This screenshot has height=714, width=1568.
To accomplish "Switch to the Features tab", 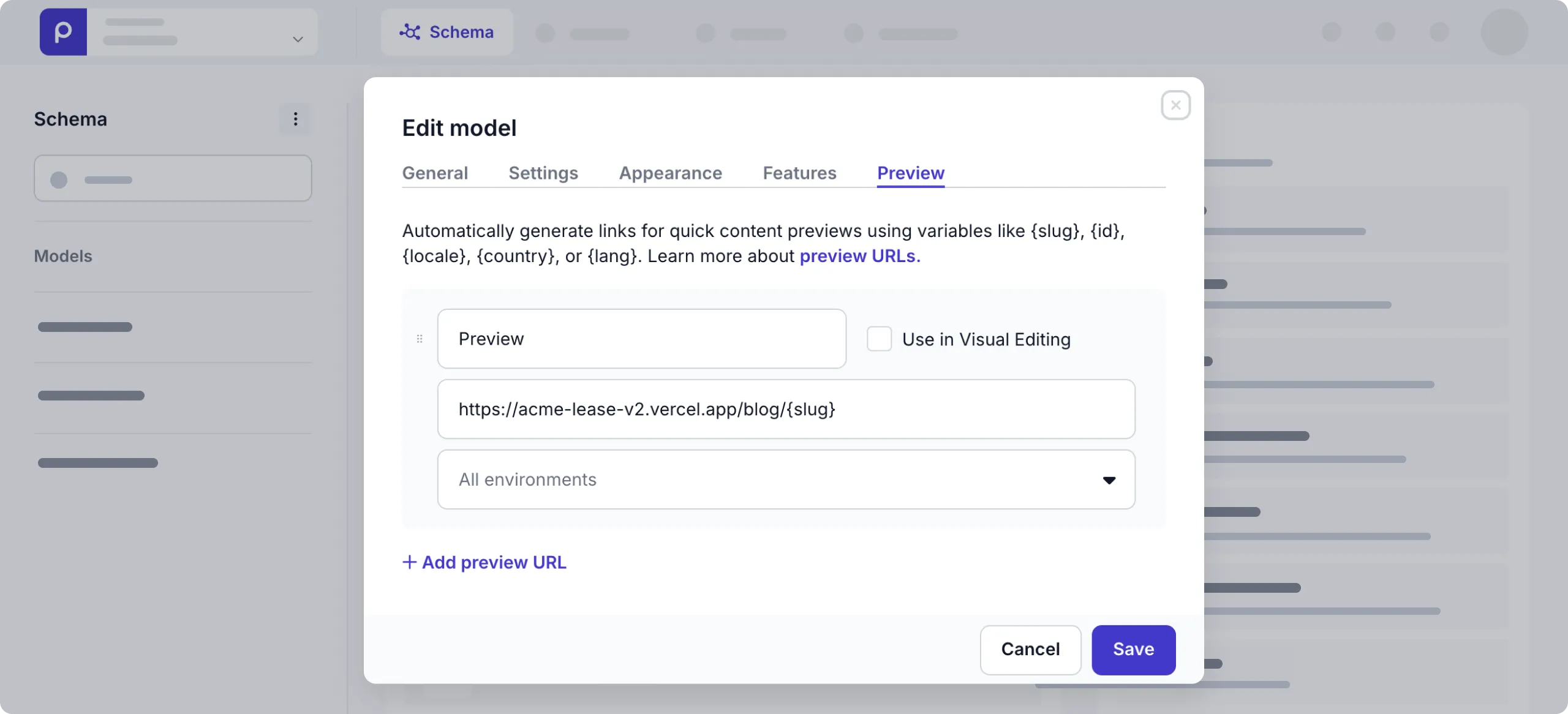I will coord(799,173).
